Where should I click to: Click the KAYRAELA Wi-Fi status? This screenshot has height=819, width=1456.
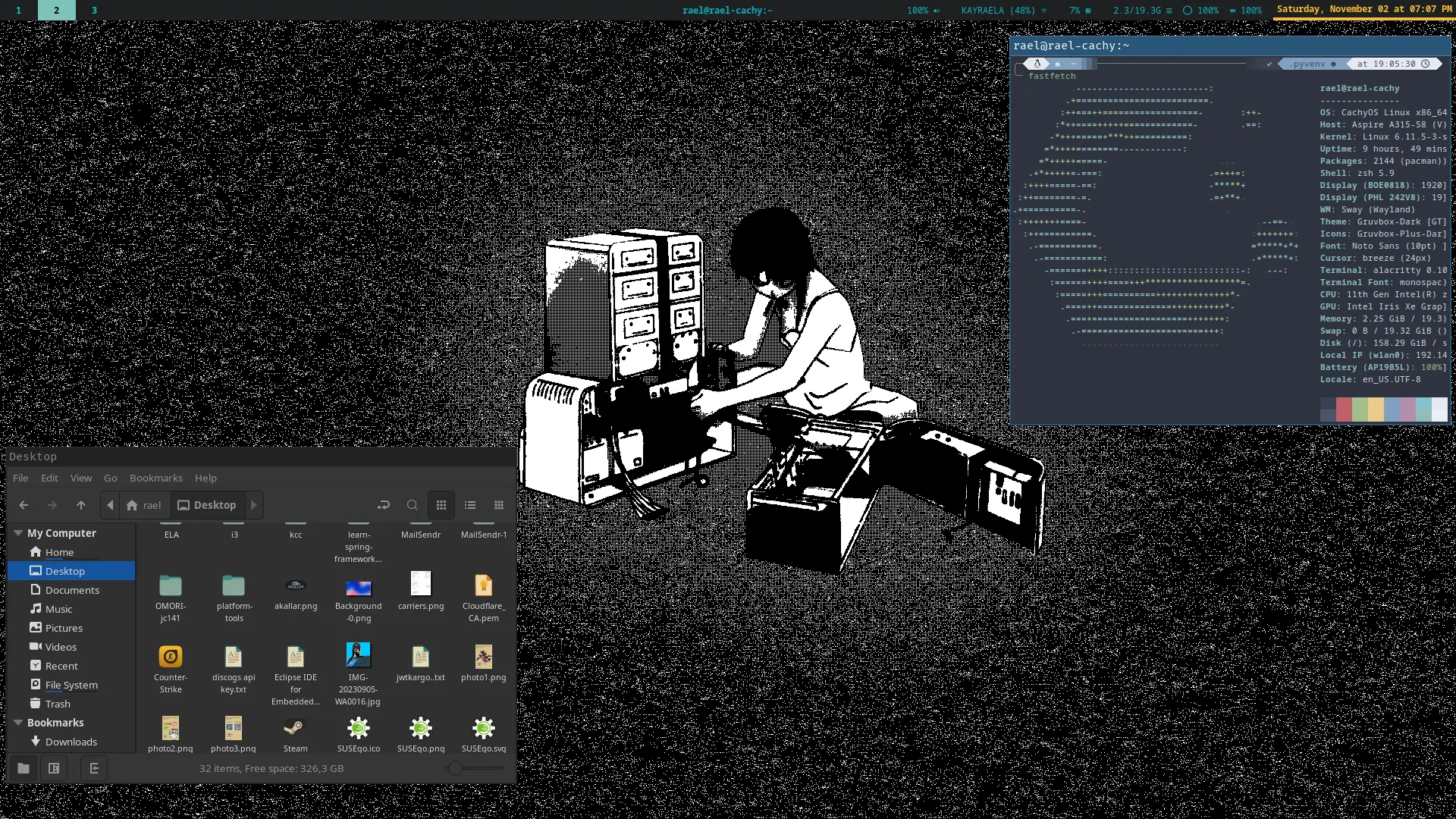point(1004,11)
